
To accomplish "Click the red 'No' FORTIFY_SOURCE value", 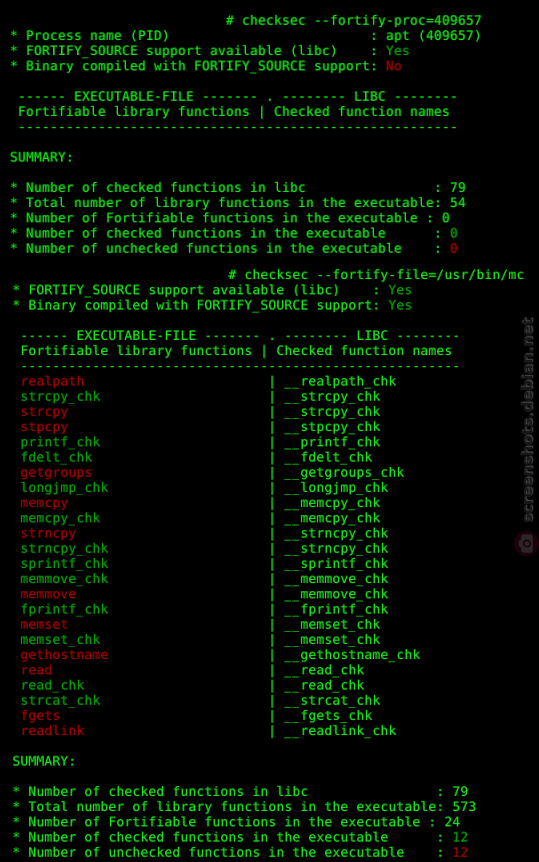I will point(393,66).
